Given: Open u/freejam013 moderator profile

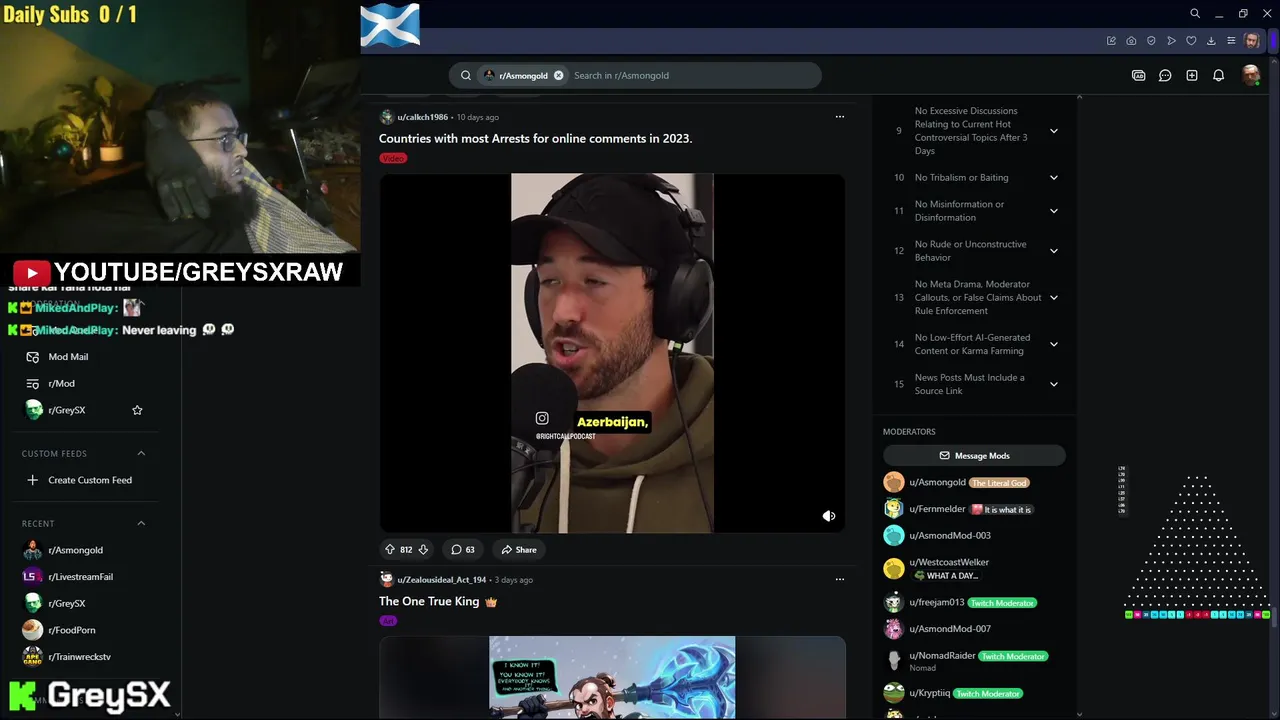Looking at the screenshot, I should tap(936, 602).
